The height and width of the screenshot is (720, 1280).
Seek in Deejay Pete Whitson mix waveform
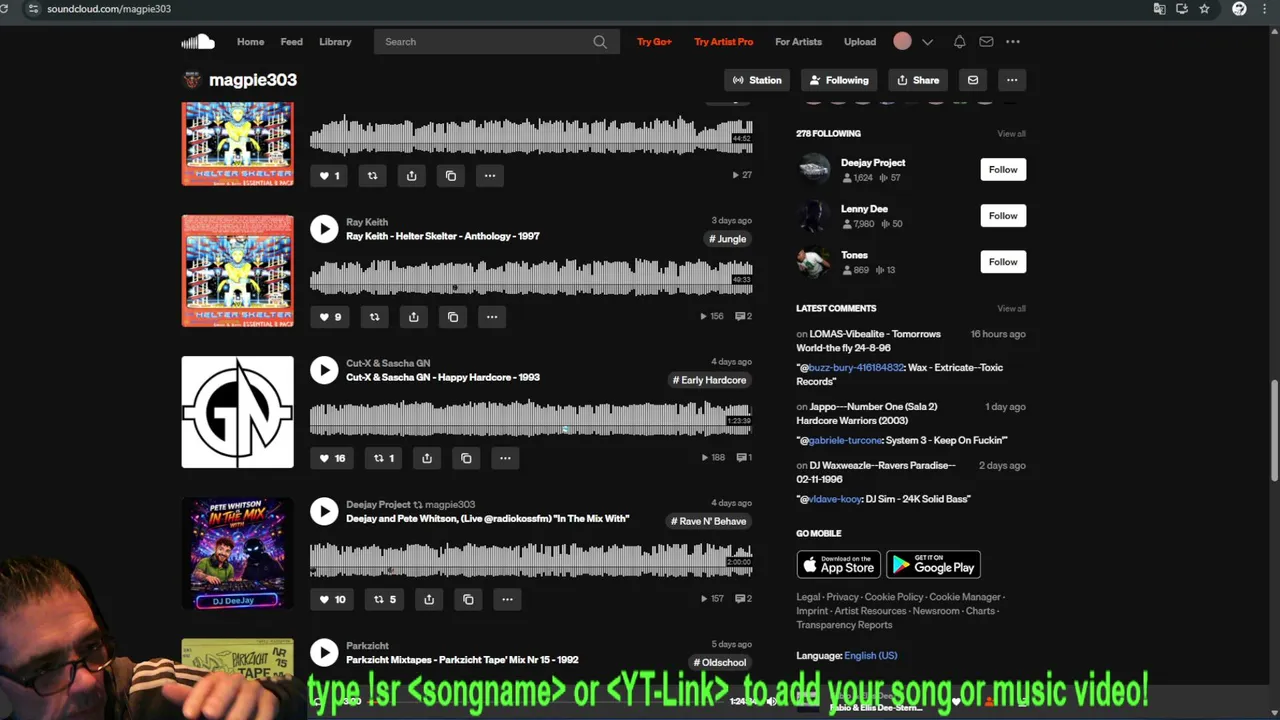(x=530, y=558)
